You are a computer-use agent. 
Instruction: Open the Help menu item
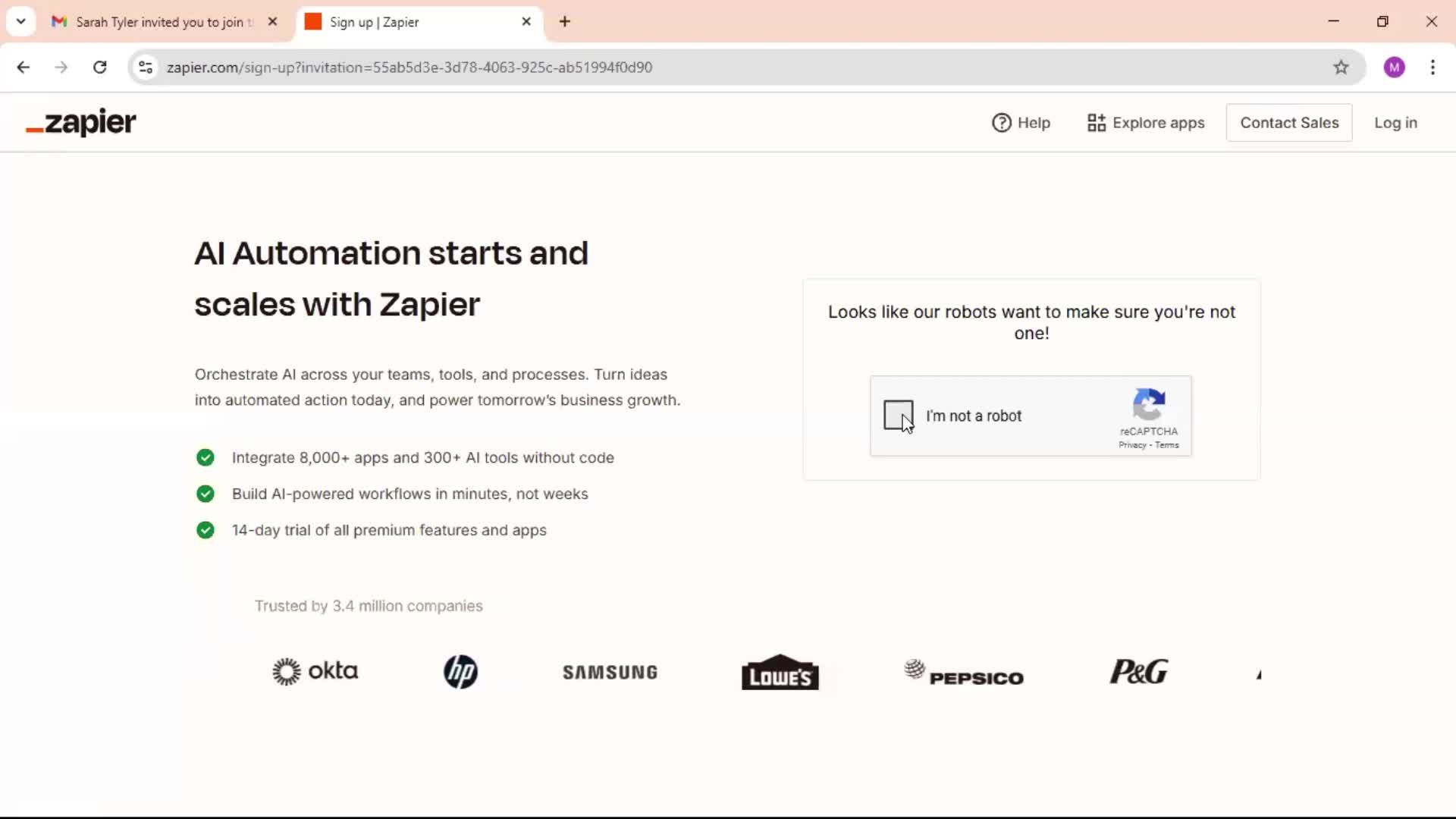(1021, 123)
